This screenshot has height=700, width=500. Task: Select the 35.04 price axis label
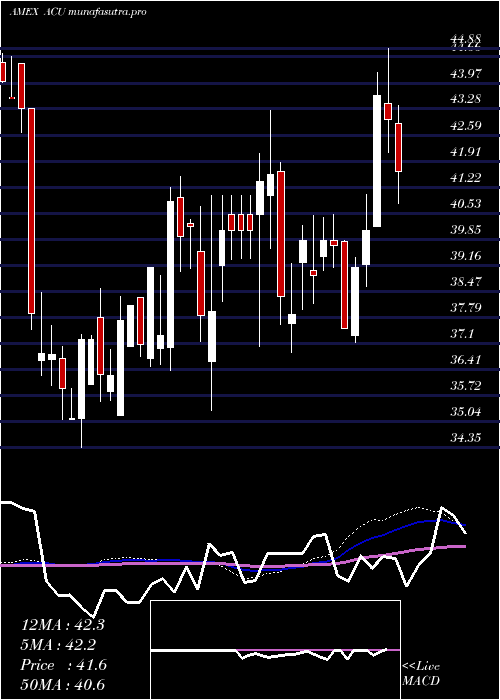click(x=466, y=412)
